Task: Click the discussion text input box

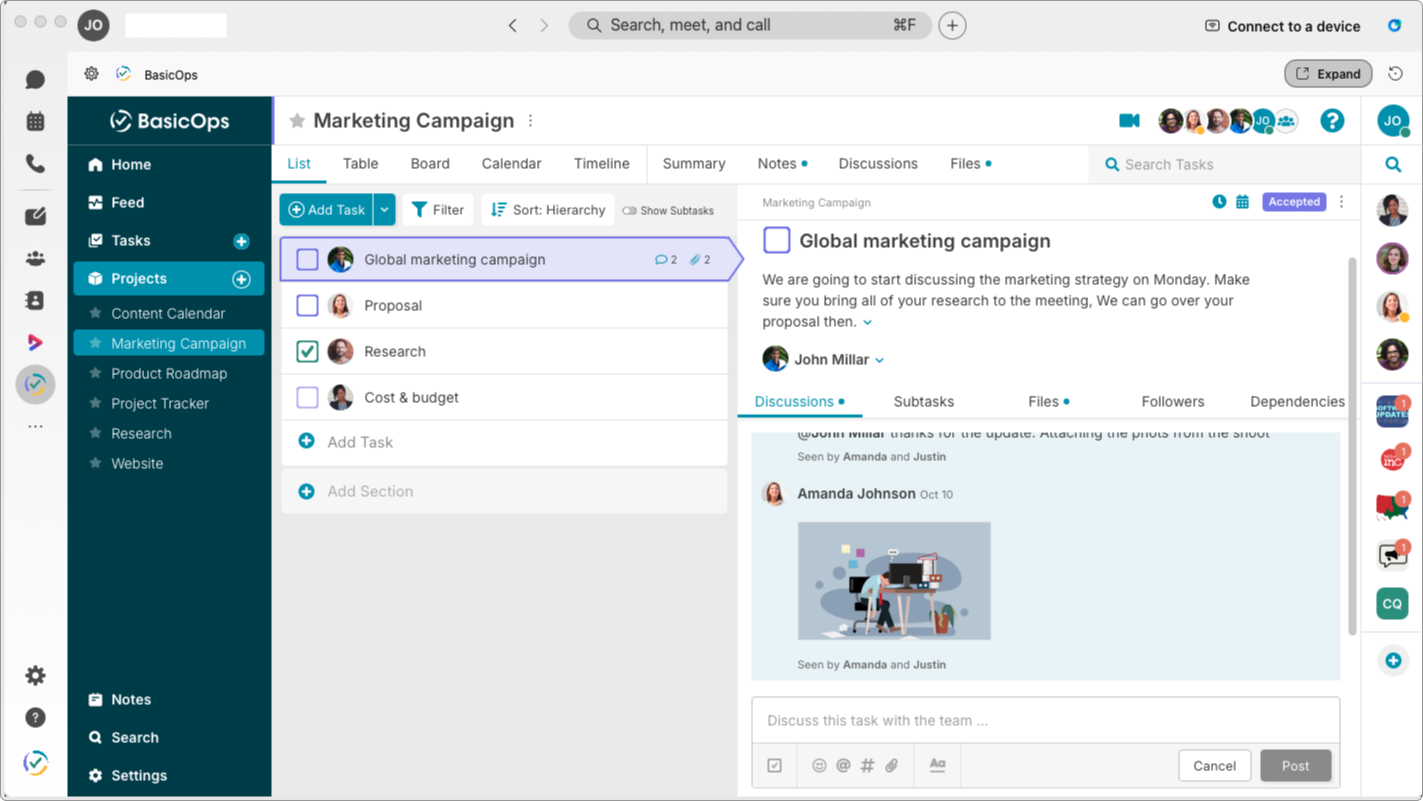Action: [x=1045, y=720]
